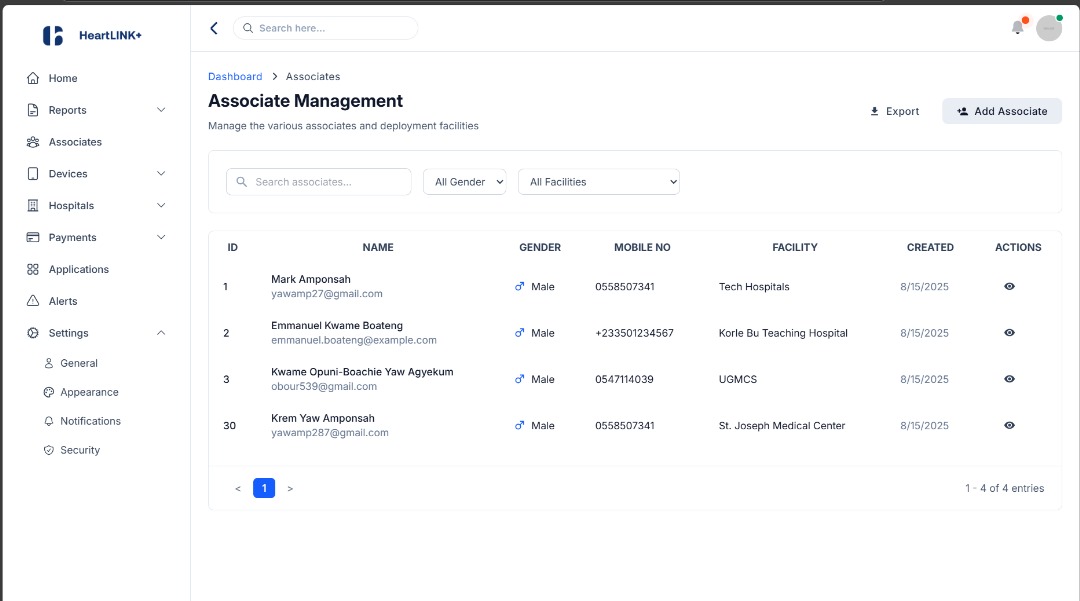Image resolution: width=1080 pixels, height=601 pixels.
Task: Click the Add Associate button
Action: coord(1001,111)
